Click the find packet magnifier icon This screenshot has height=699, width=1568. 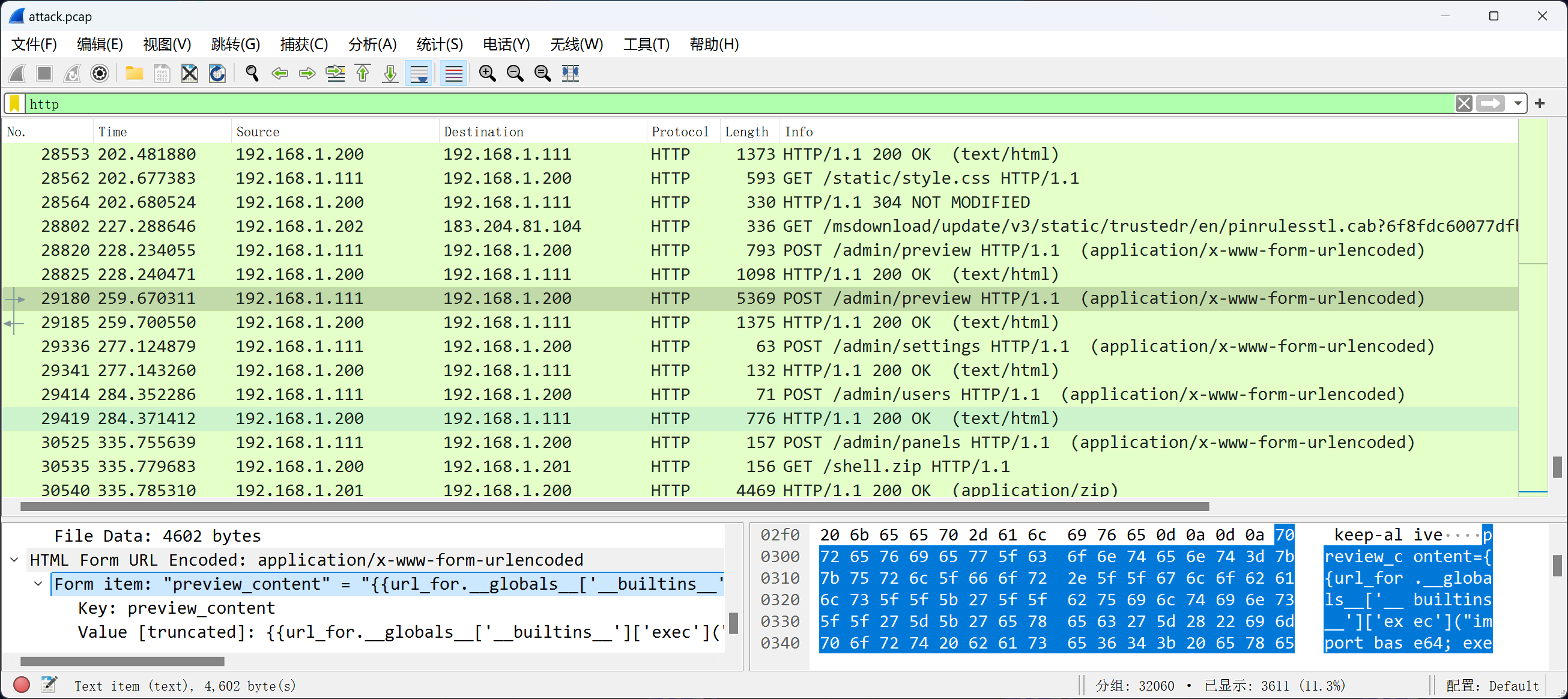click(x=252, y=74)
